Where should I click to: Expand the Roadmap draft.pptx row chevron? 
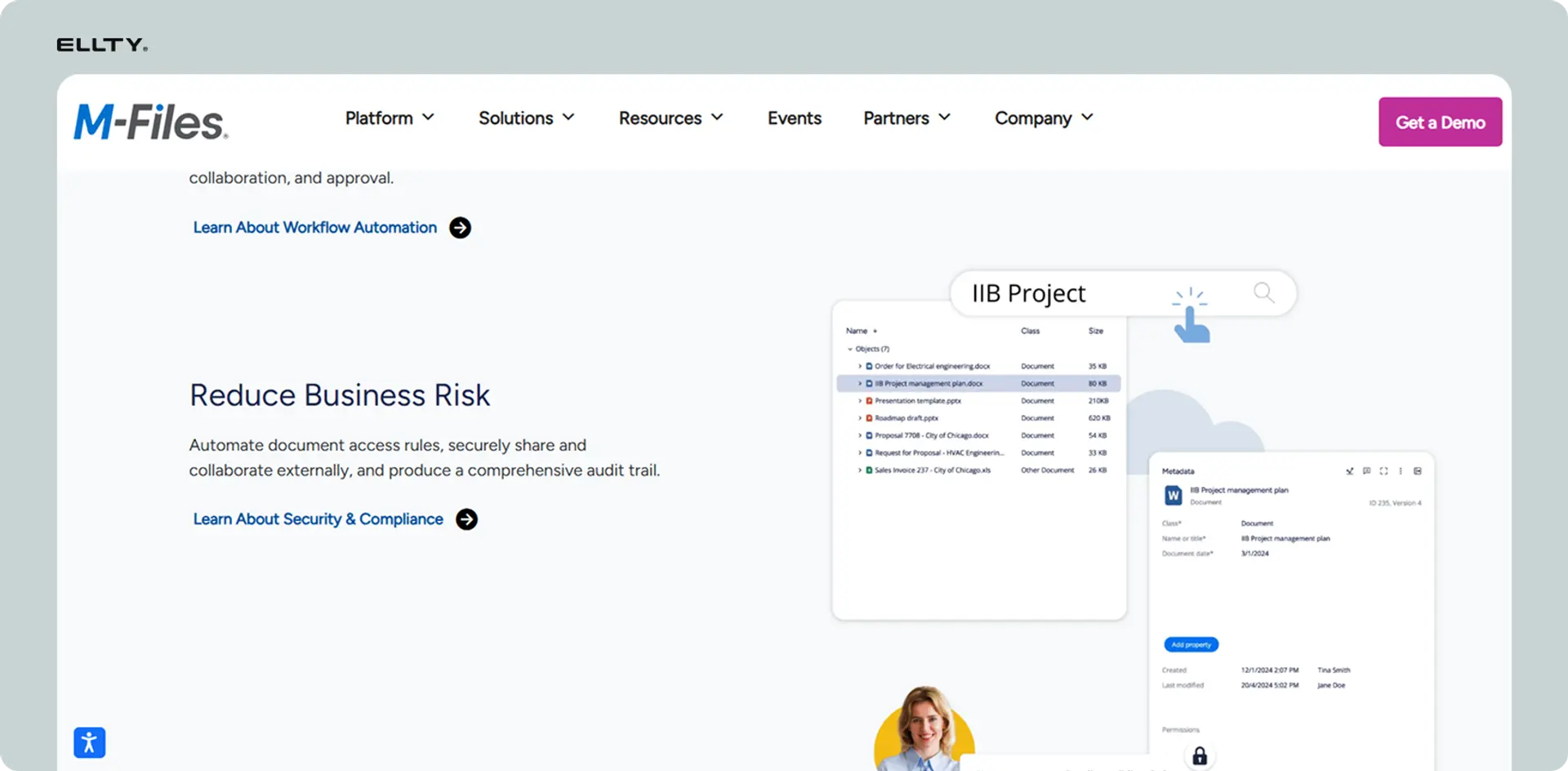[x=860, y=418]
